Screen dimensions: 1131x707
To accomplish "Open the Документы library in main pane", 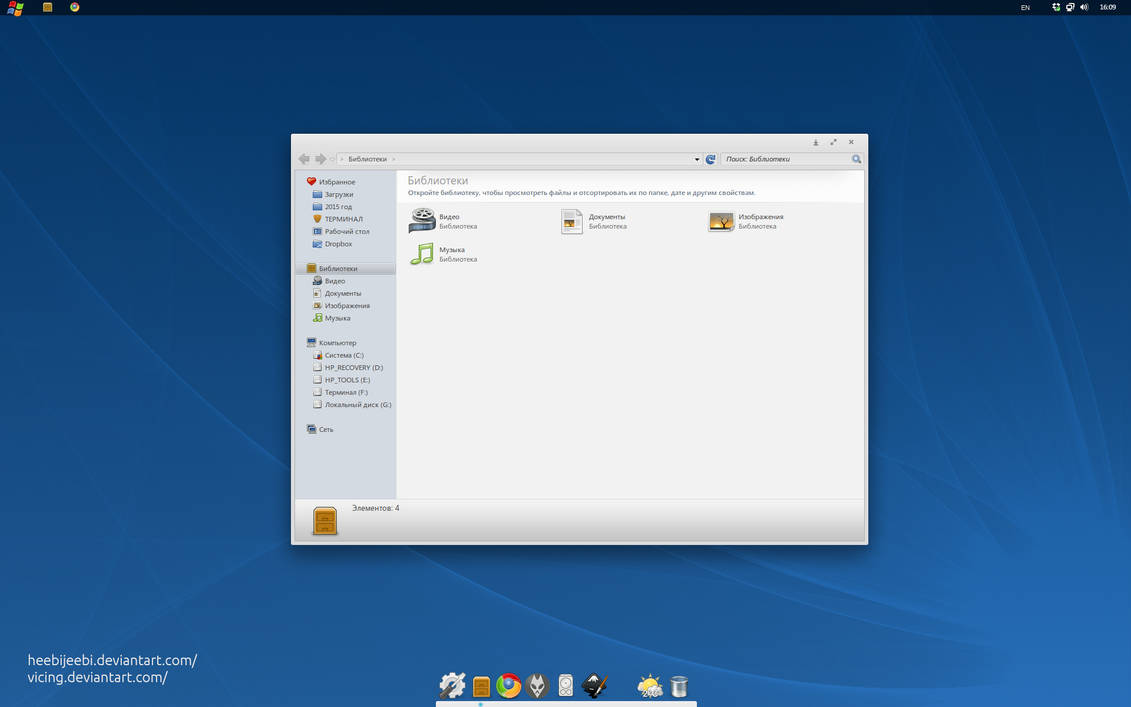I will [572, 221].
